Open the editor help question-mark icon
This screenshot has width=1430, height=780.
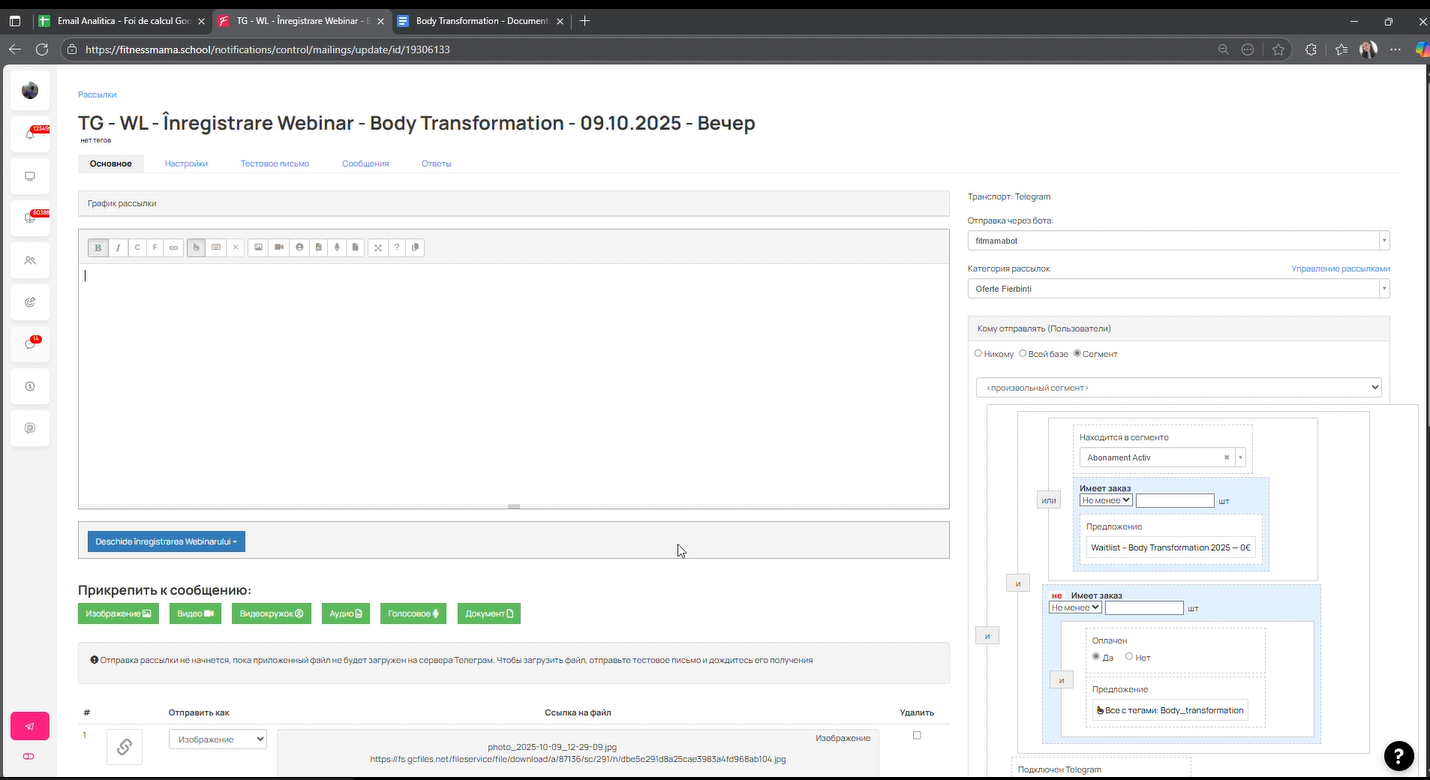coord(397,247)
